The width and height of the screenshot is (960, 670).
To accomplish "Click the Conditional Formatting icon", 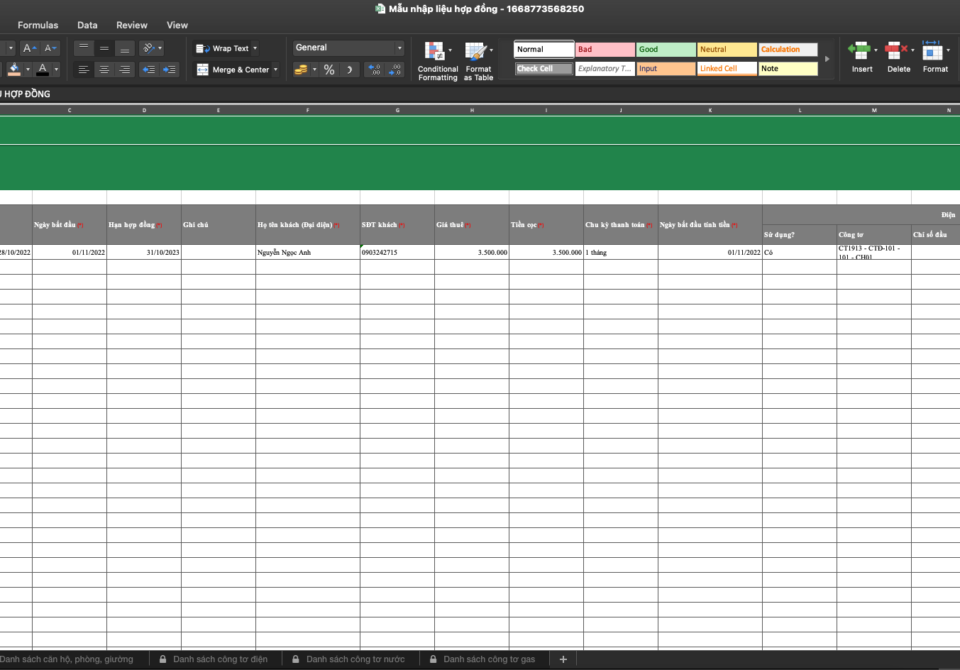I will (x=435, y=52).
